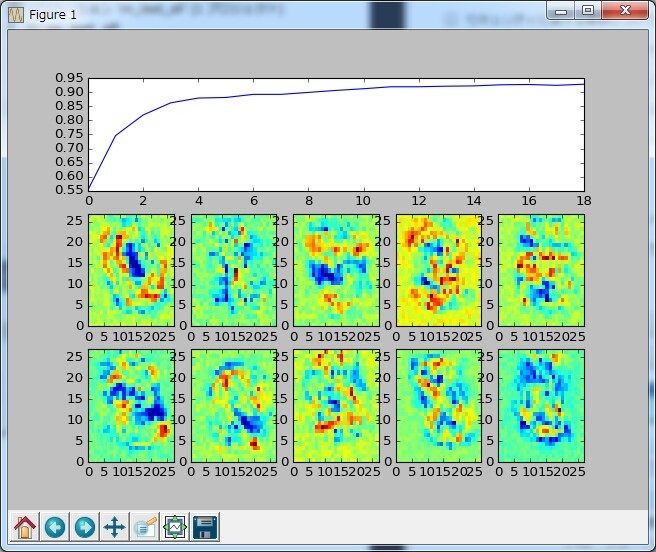Image resolution: width=656 pixels, height=552 pixels.
Task: Maximize the Figure 1 window
Action: point(588,10)
